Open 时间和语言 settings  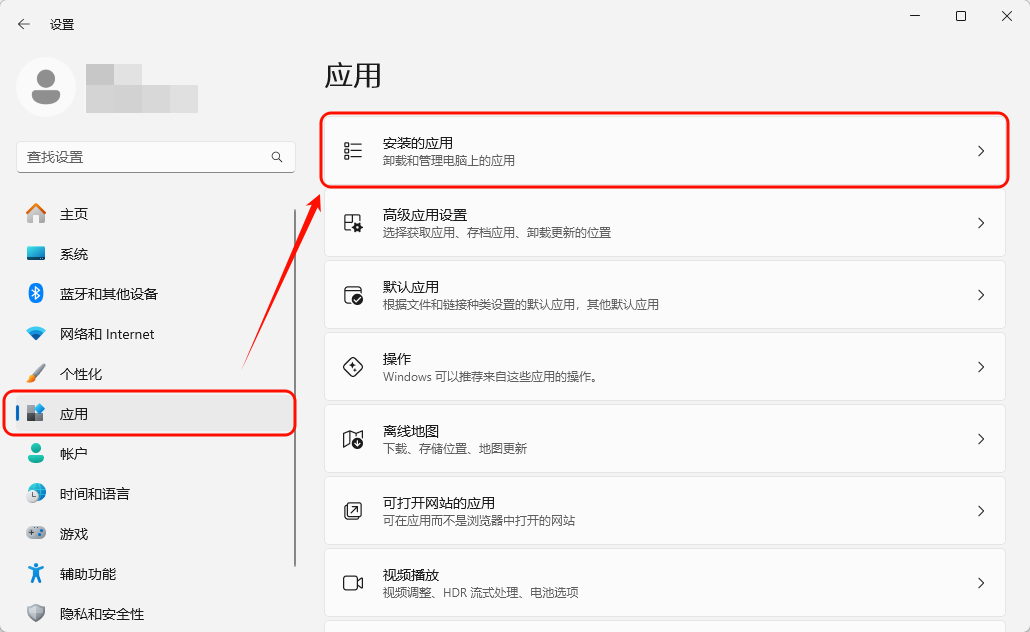155,493
